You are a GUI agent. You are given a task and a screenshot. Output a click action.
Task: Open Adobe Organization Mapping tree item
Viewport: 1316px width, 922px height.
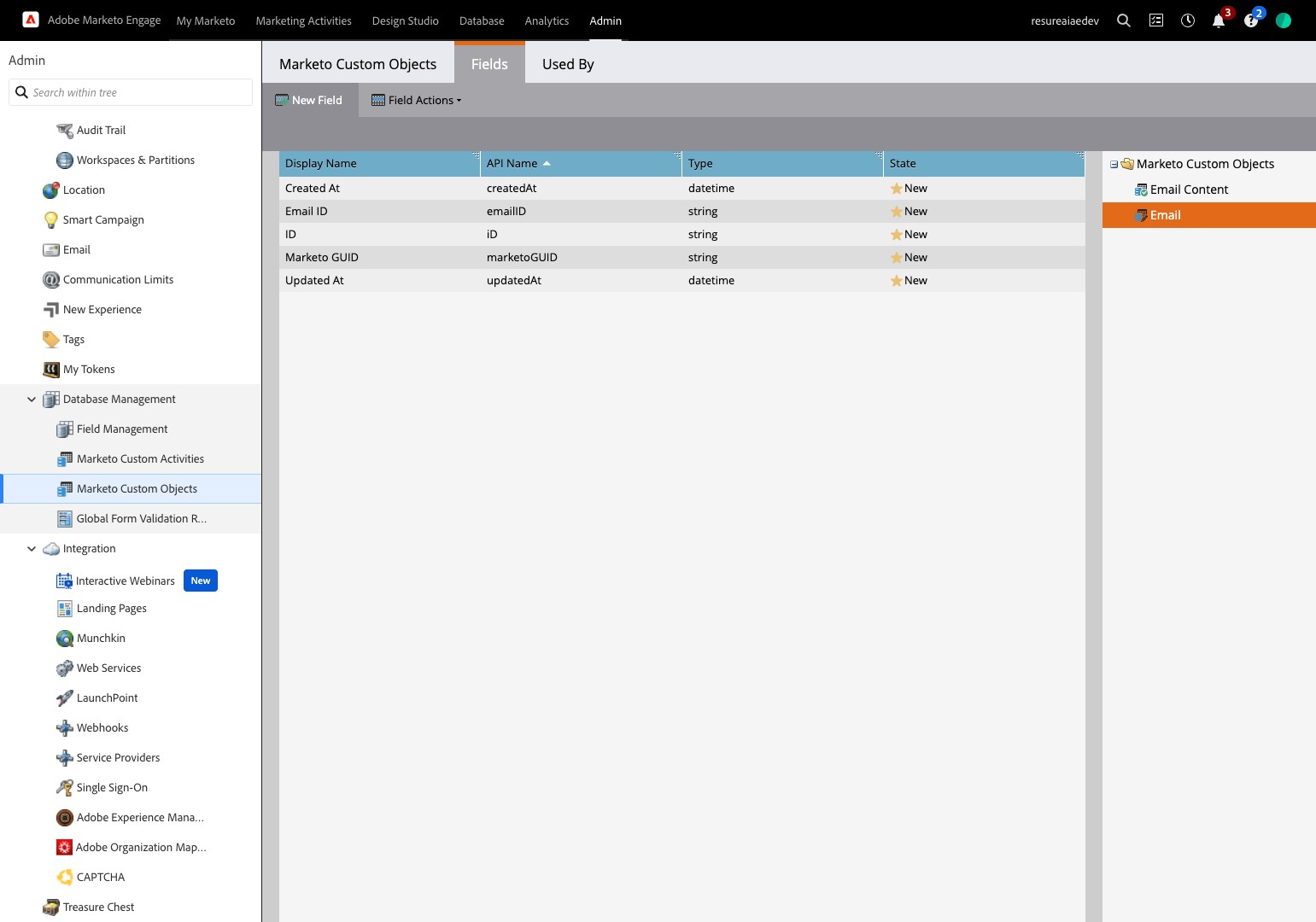point(132,848)
